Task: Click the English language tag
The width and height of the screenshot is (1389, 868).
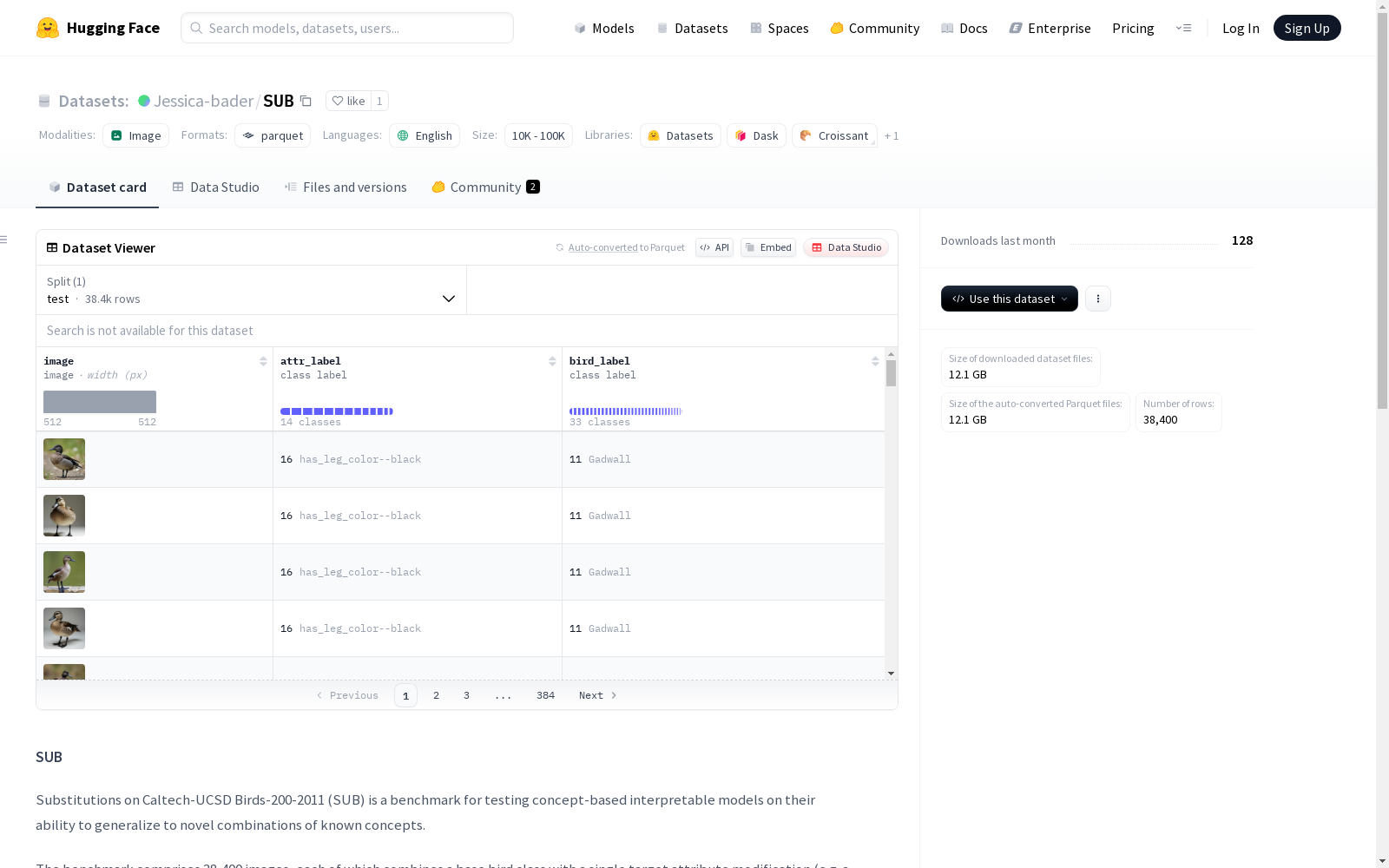Action: click(425, 135)
